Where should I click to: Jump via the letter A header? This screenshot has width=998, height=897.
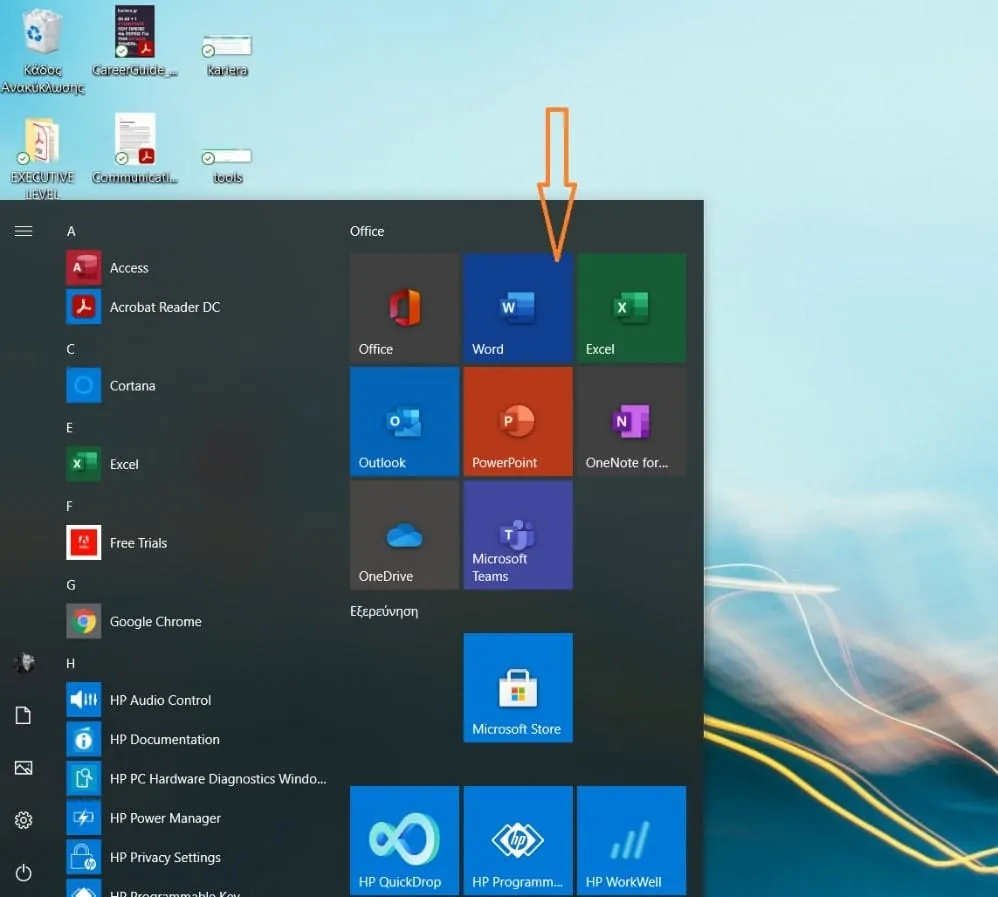coord(71,231)
